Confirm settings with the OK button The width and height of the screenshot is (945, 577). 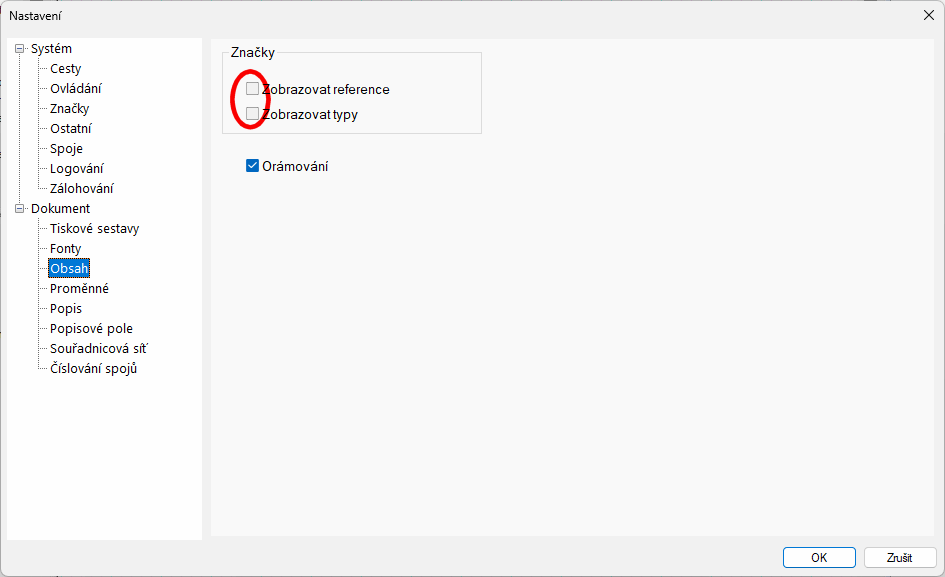pyautogui.click(x=818, y=558)
